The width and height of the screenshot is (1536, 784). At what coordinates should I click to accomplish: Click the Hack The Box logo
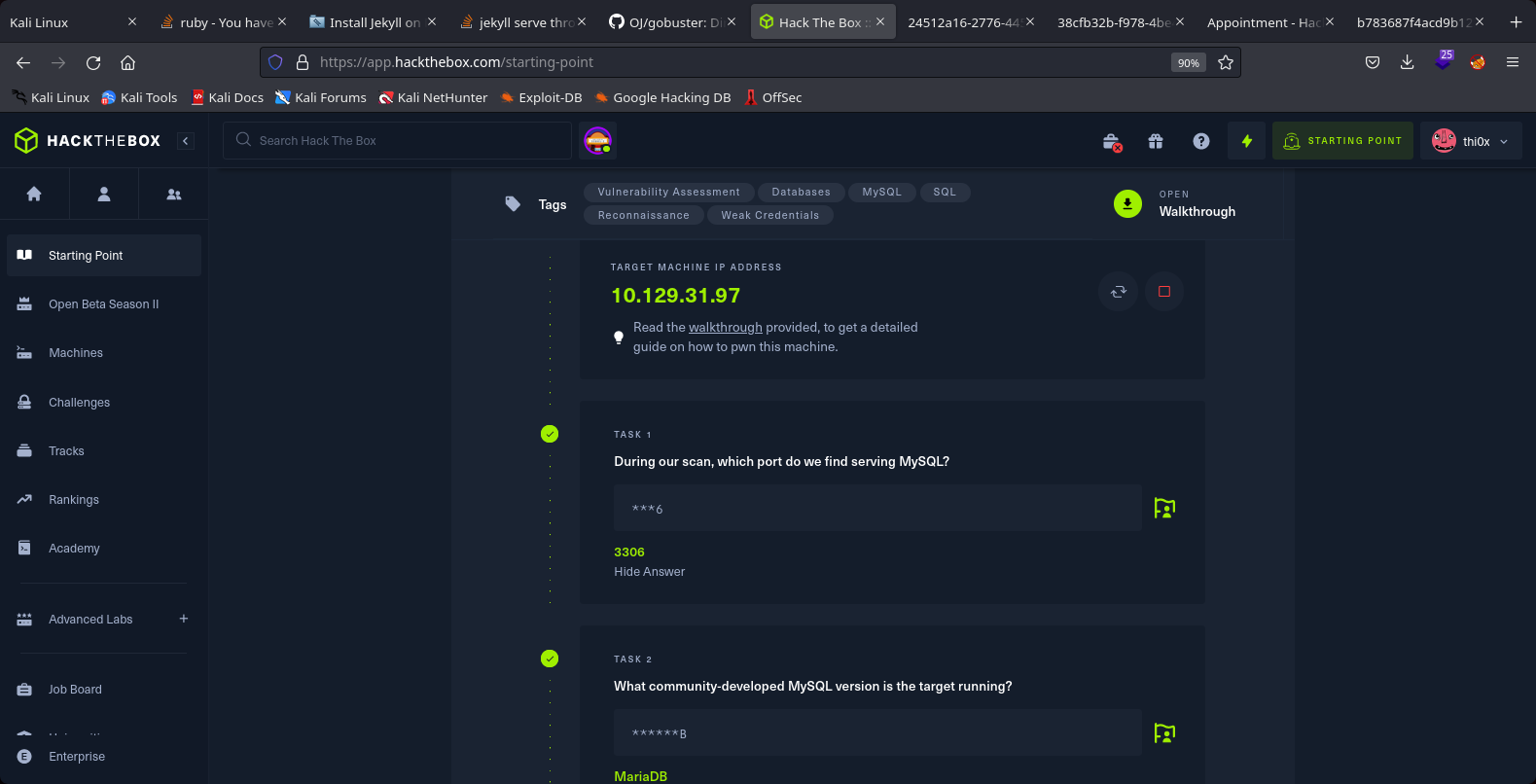[x=88, y=141]
